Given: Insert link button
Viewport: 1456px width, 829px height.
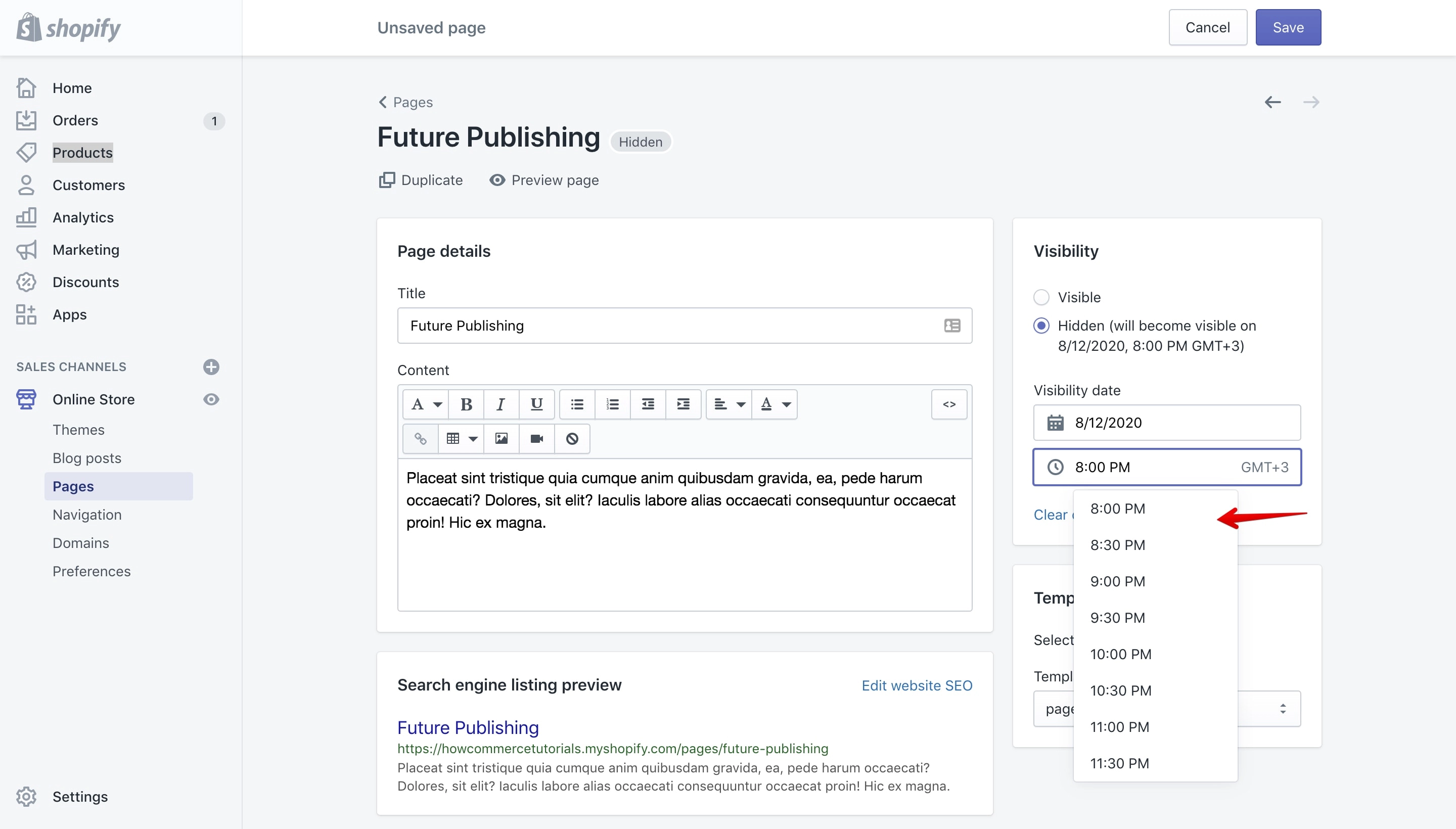Looking at the screenshot, I should pos(420,438).
